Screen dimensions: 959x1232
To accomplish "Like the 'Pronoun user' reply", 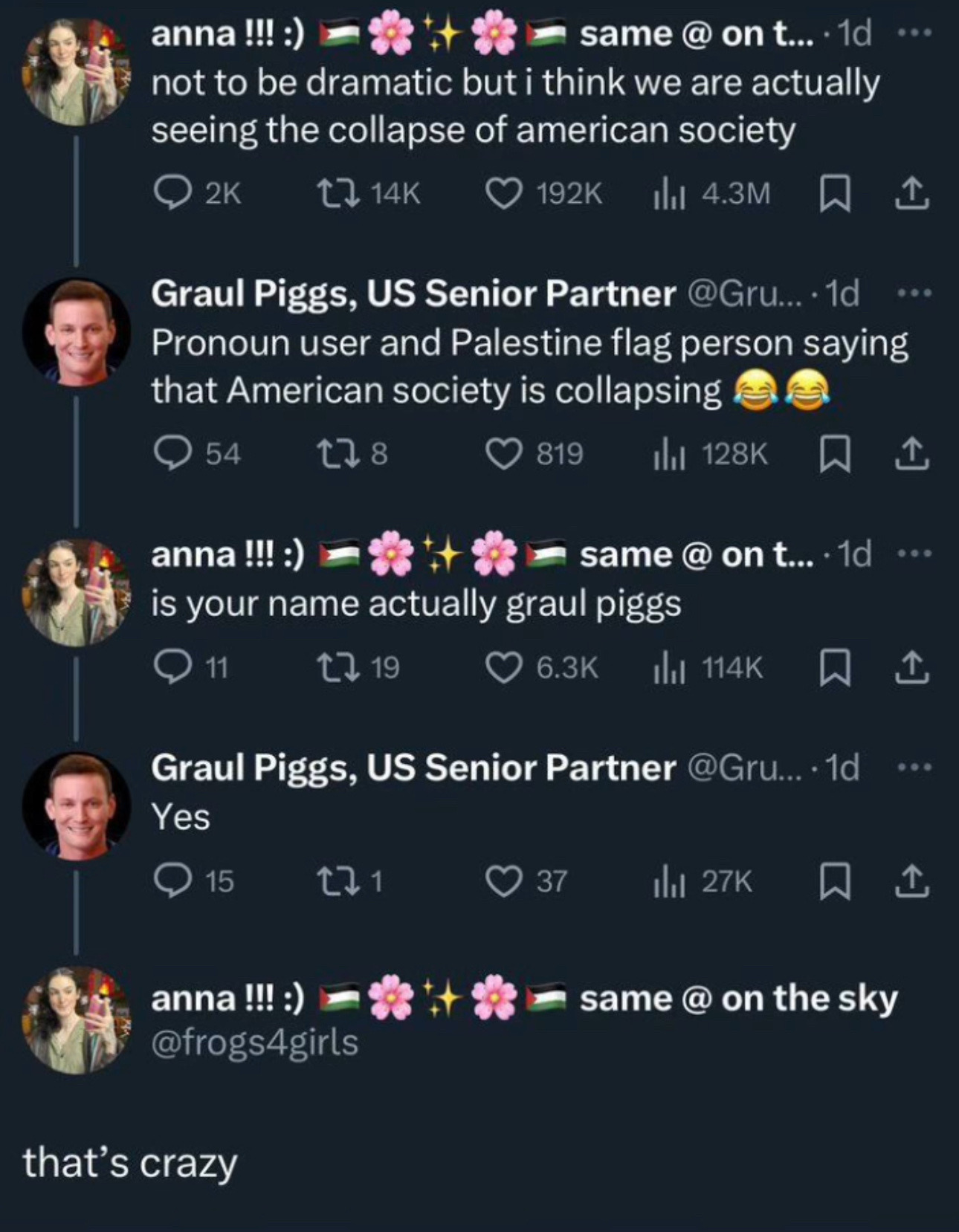I will click(503, 454).
